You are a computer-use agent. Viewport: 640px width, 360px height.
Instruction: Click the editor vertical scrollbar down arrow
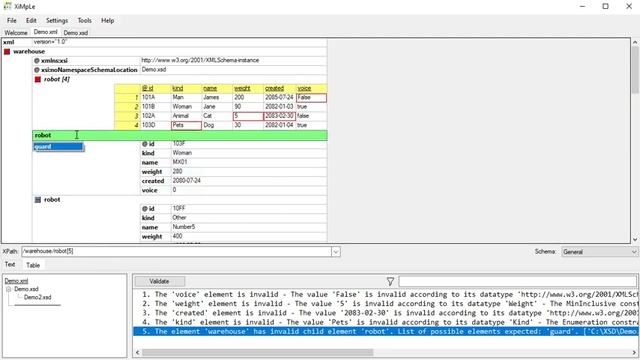click(x=635, y=240)
